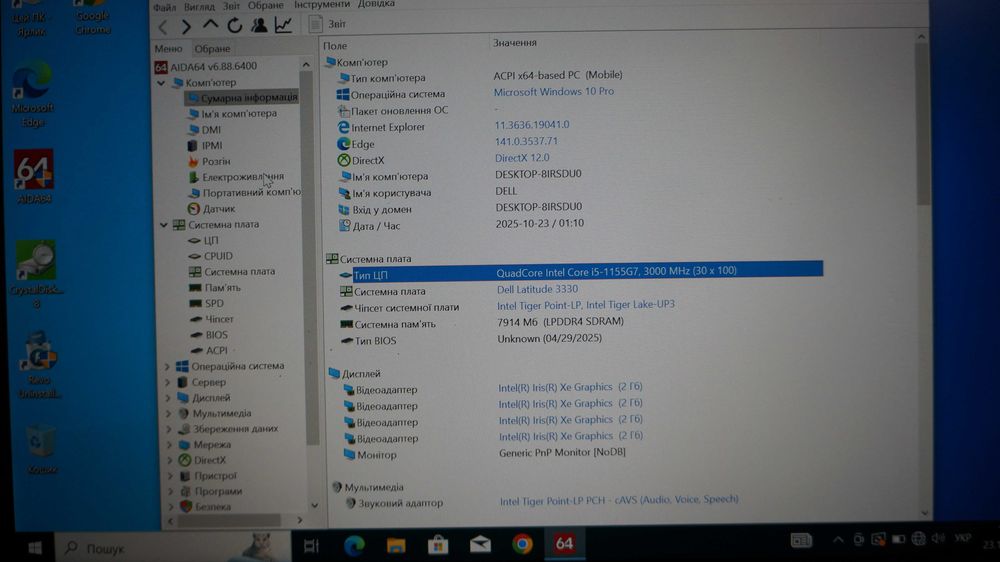Collapse the Комп'ютер tree node
This screenshot has width=1000, height=562.
click(x=161, y=83)
